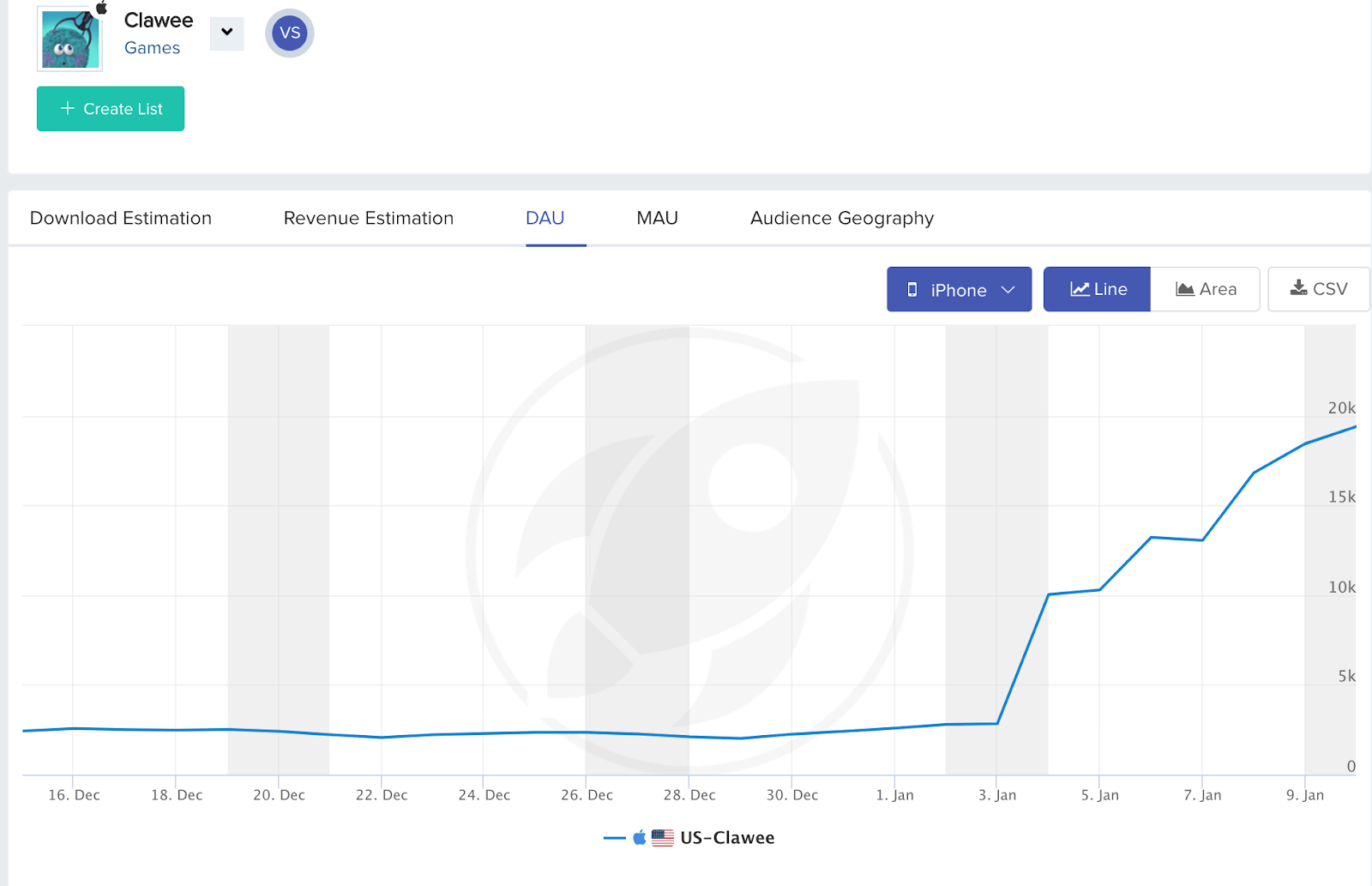This screenshot has width=1372, height=886.
Task: Click the 3. Jan axis label
Action: (997, 795)
